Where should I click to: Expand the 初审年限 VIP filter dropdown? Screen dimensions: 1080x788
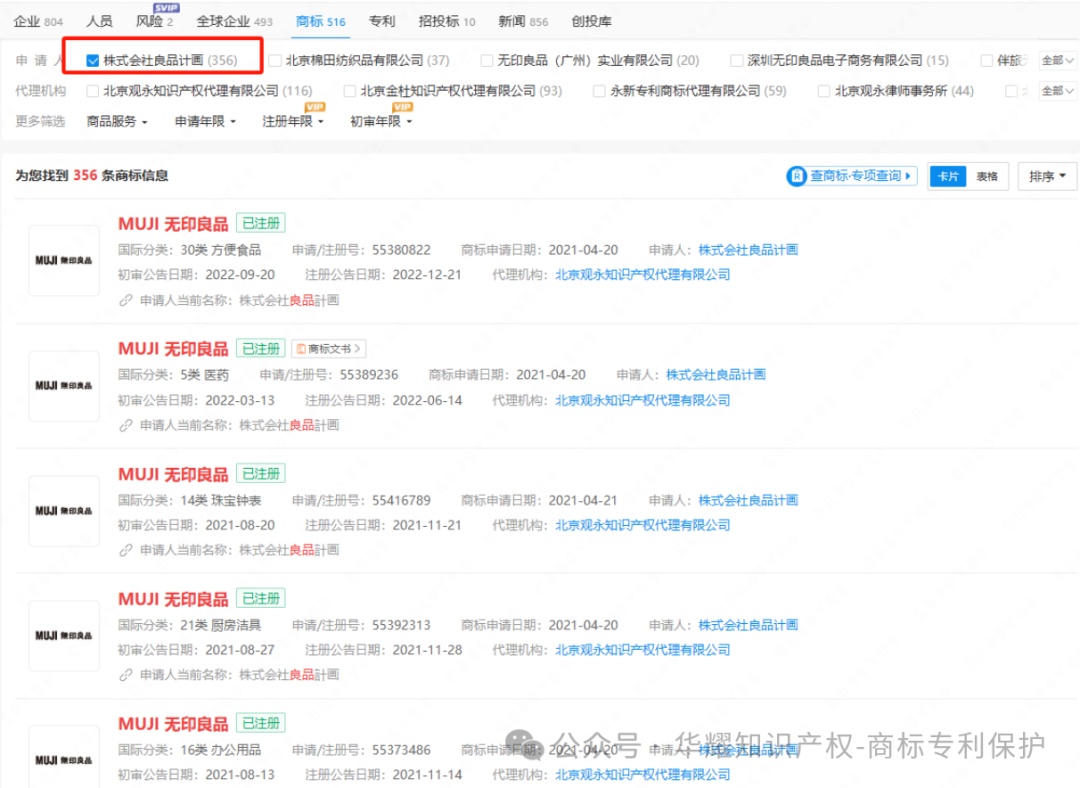[381, 121]
